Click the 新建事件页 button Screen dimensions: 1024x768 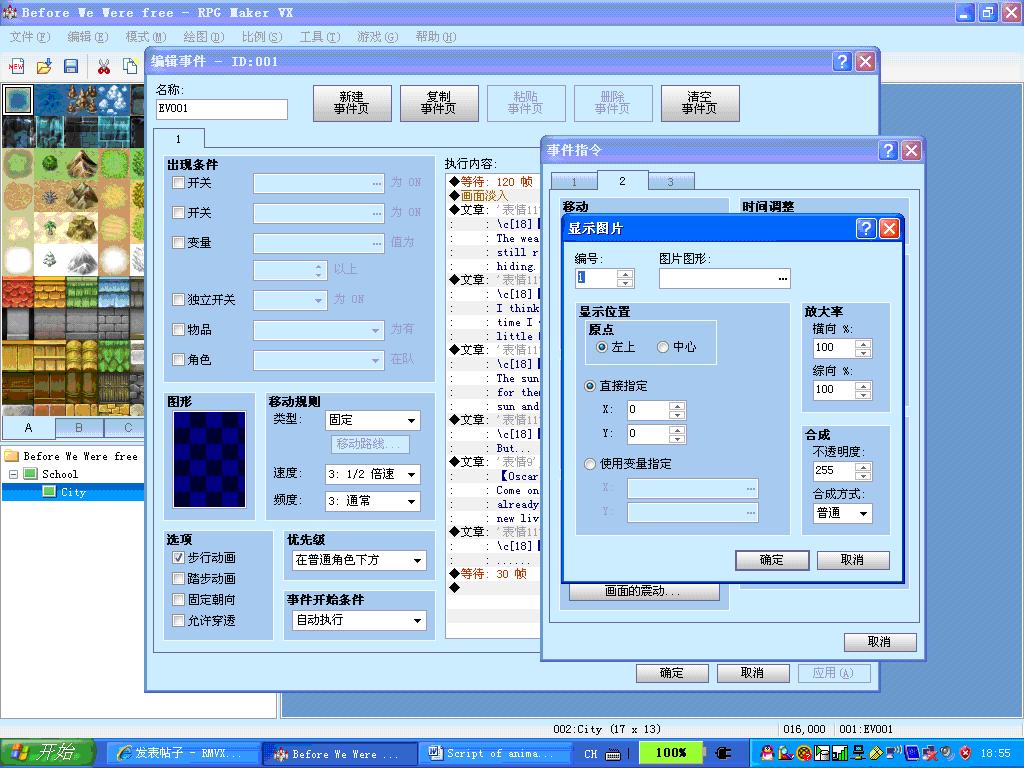pos(352,103)
